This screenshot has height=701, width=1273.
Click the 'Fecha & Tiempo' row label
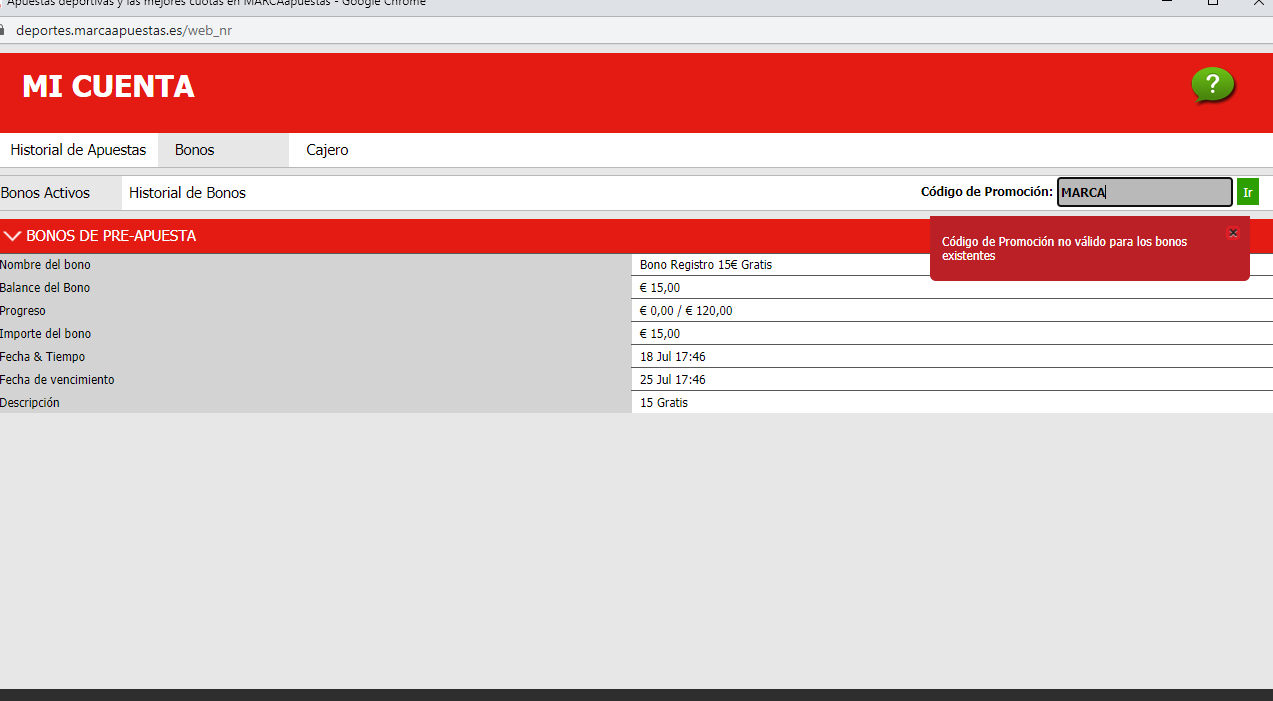[x=42, y=357]
